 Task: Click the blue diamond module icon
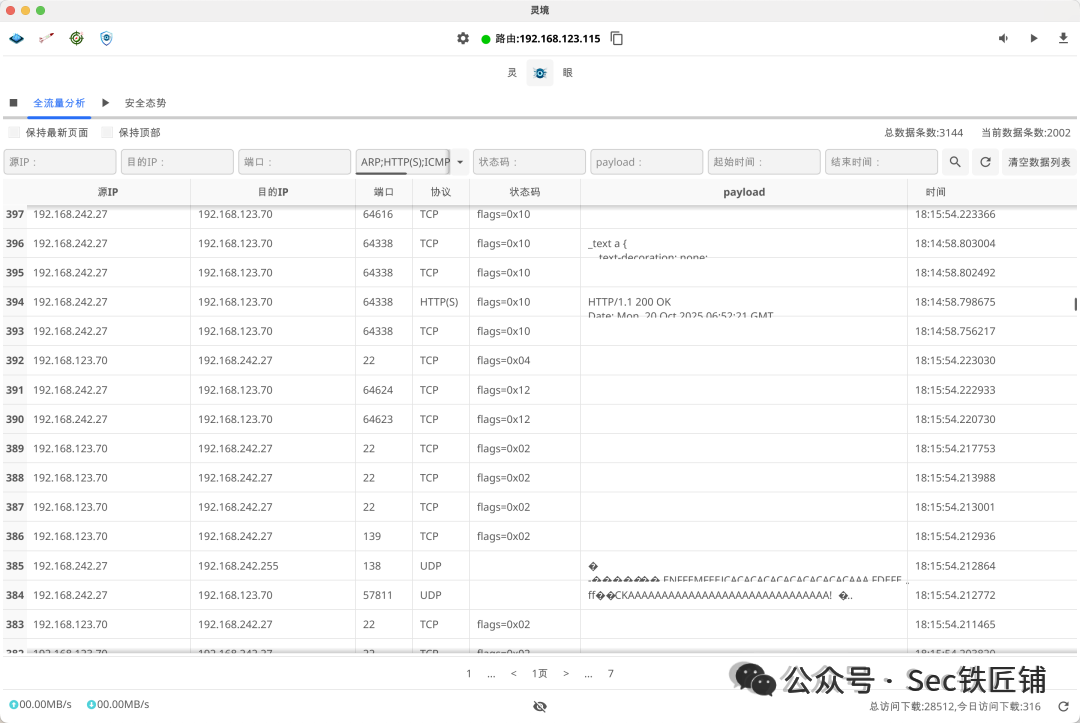tap(17, 39)
